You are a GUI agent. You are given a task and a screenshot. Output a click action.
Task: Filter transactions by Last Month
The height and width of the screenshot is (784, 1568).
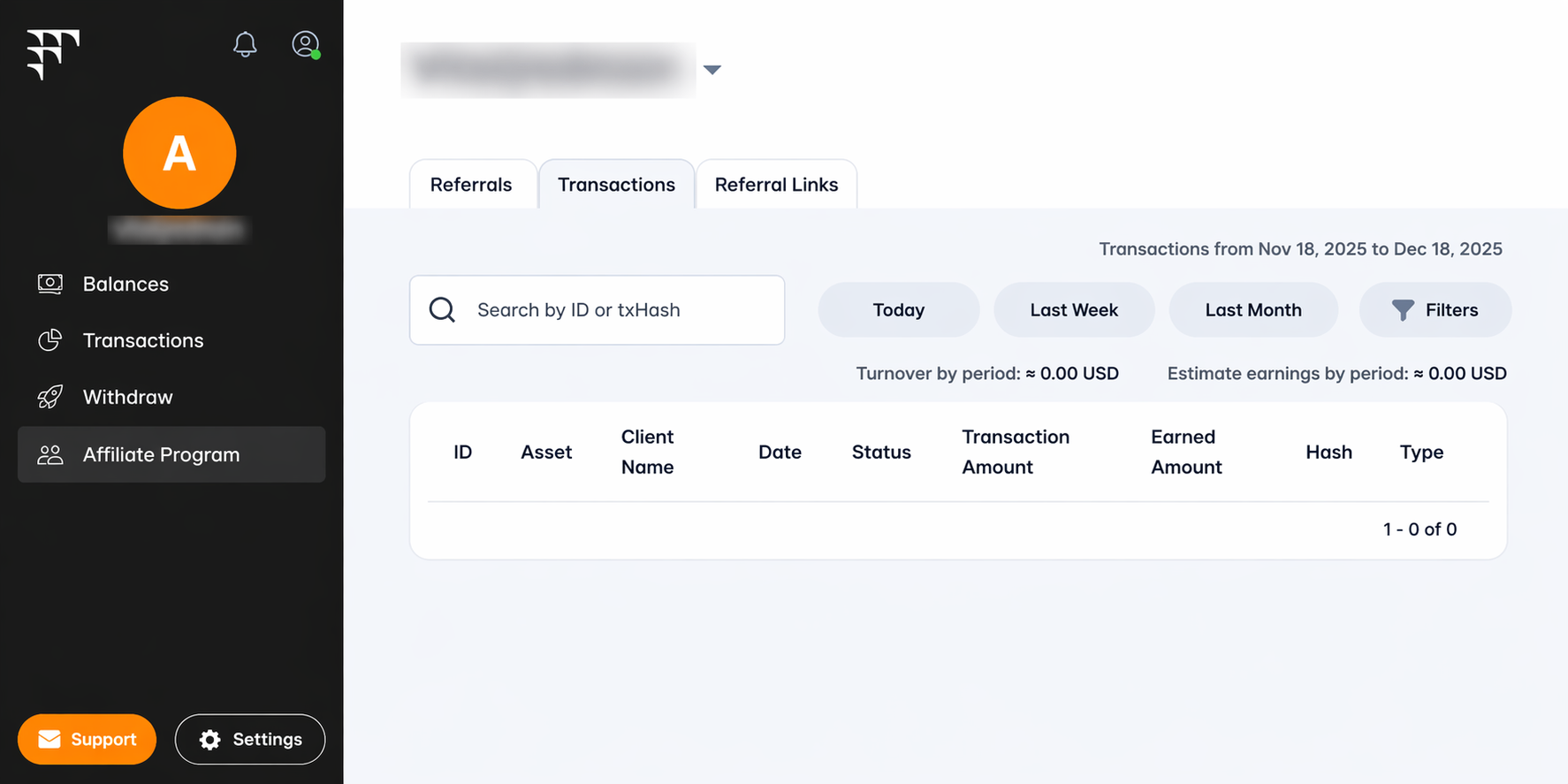tap(1253, 309)
